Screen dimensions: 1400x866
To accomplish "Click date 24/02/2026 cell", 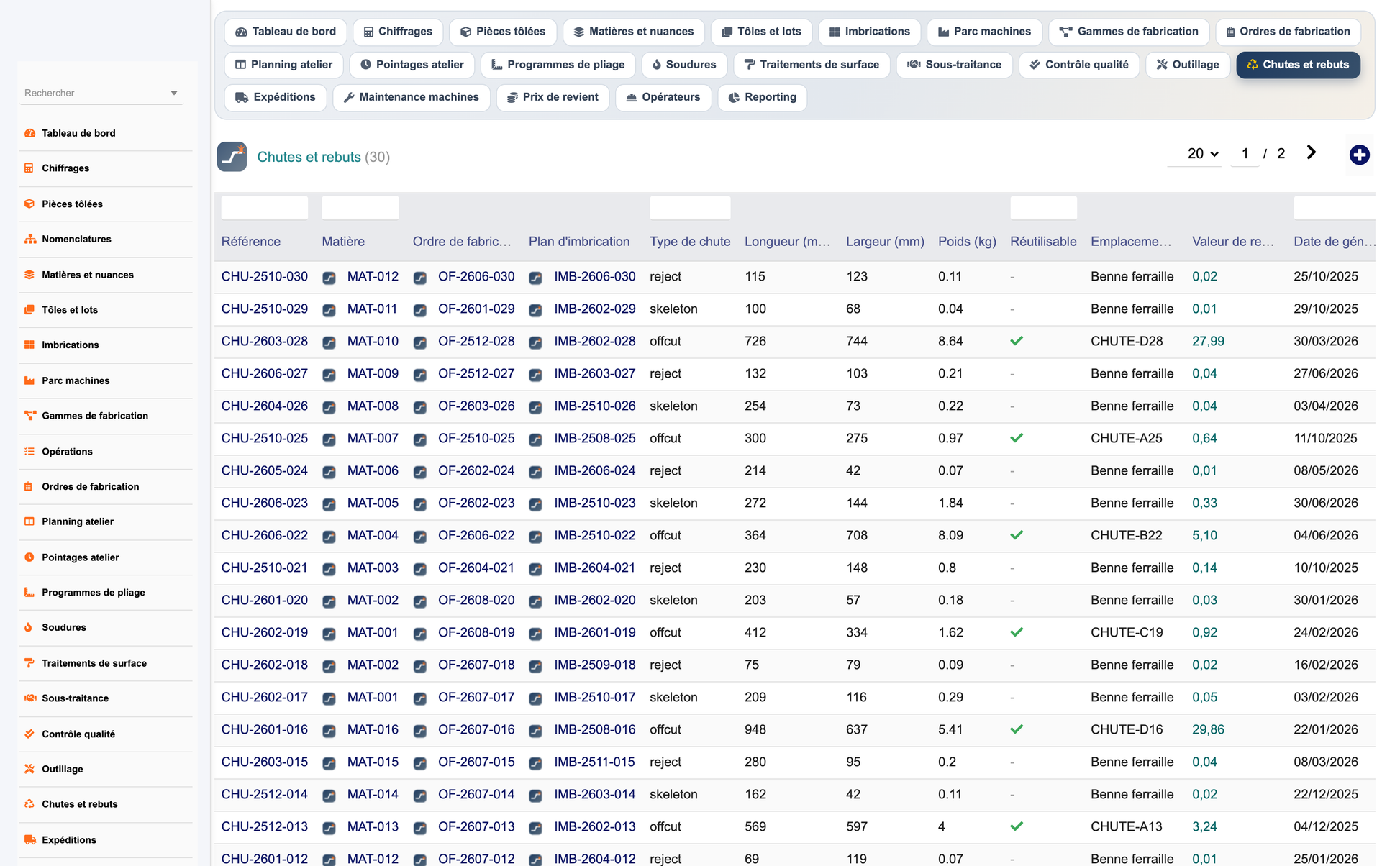I will (1326, 632).
